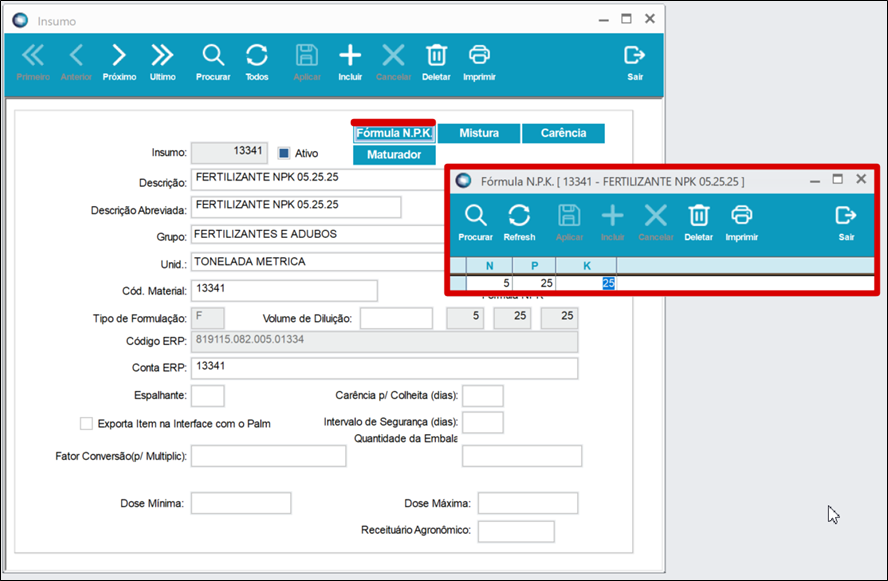The height and width of the screenshot is (581, 888).
Task: Click the row selector cell in NPK grid
Action: click(x=458, y=283)
